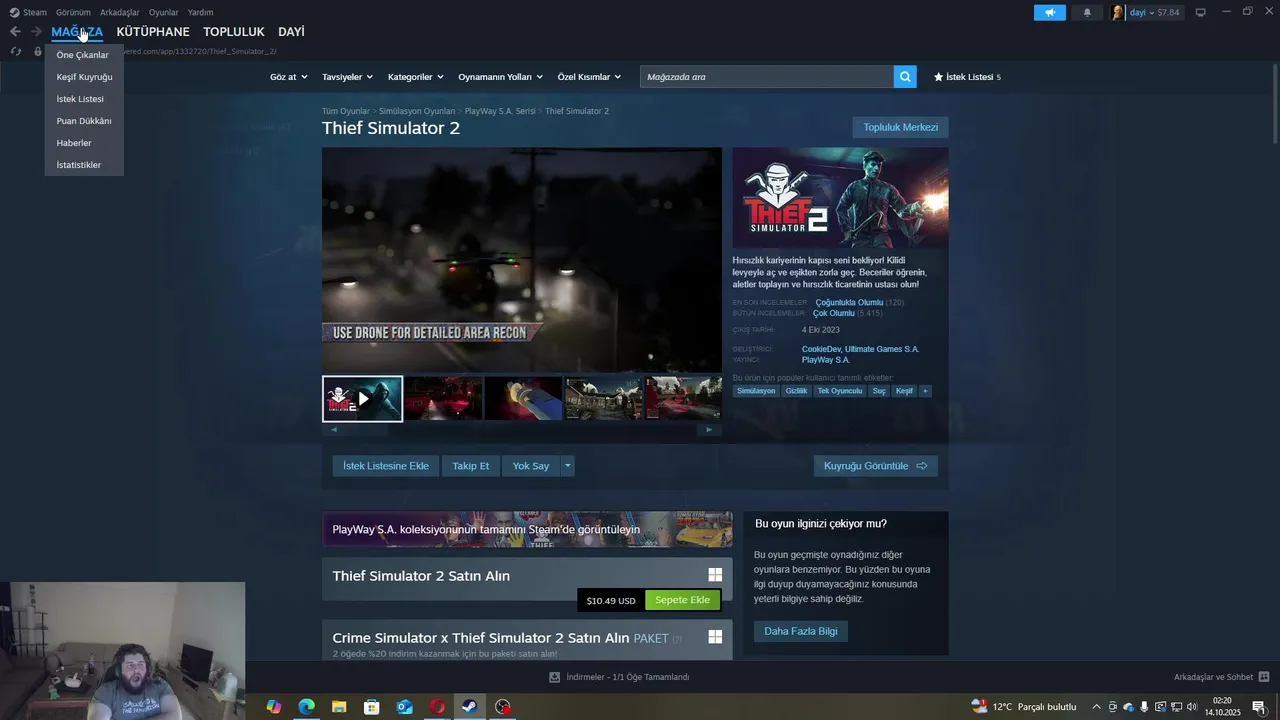Open the announcements megaphone button
The width and height of the screenshot is (1280, 720).
(1050, 13)
